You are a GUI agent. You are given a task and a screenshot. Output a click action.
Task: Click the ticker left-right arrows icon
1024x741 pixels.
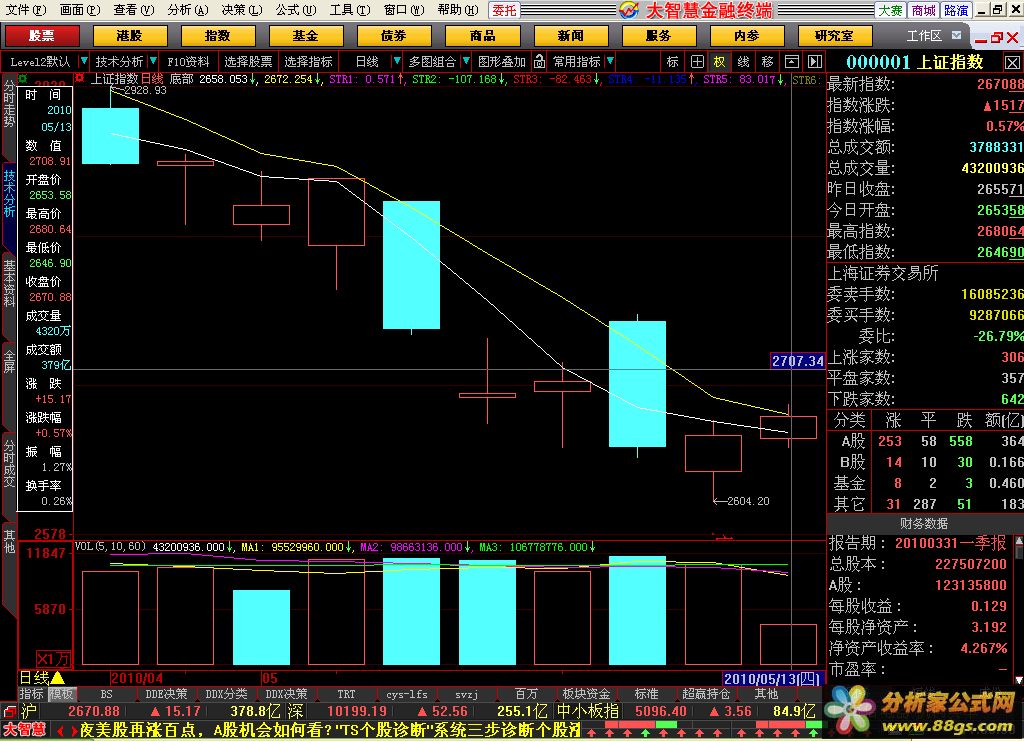(x=66, y=731)
